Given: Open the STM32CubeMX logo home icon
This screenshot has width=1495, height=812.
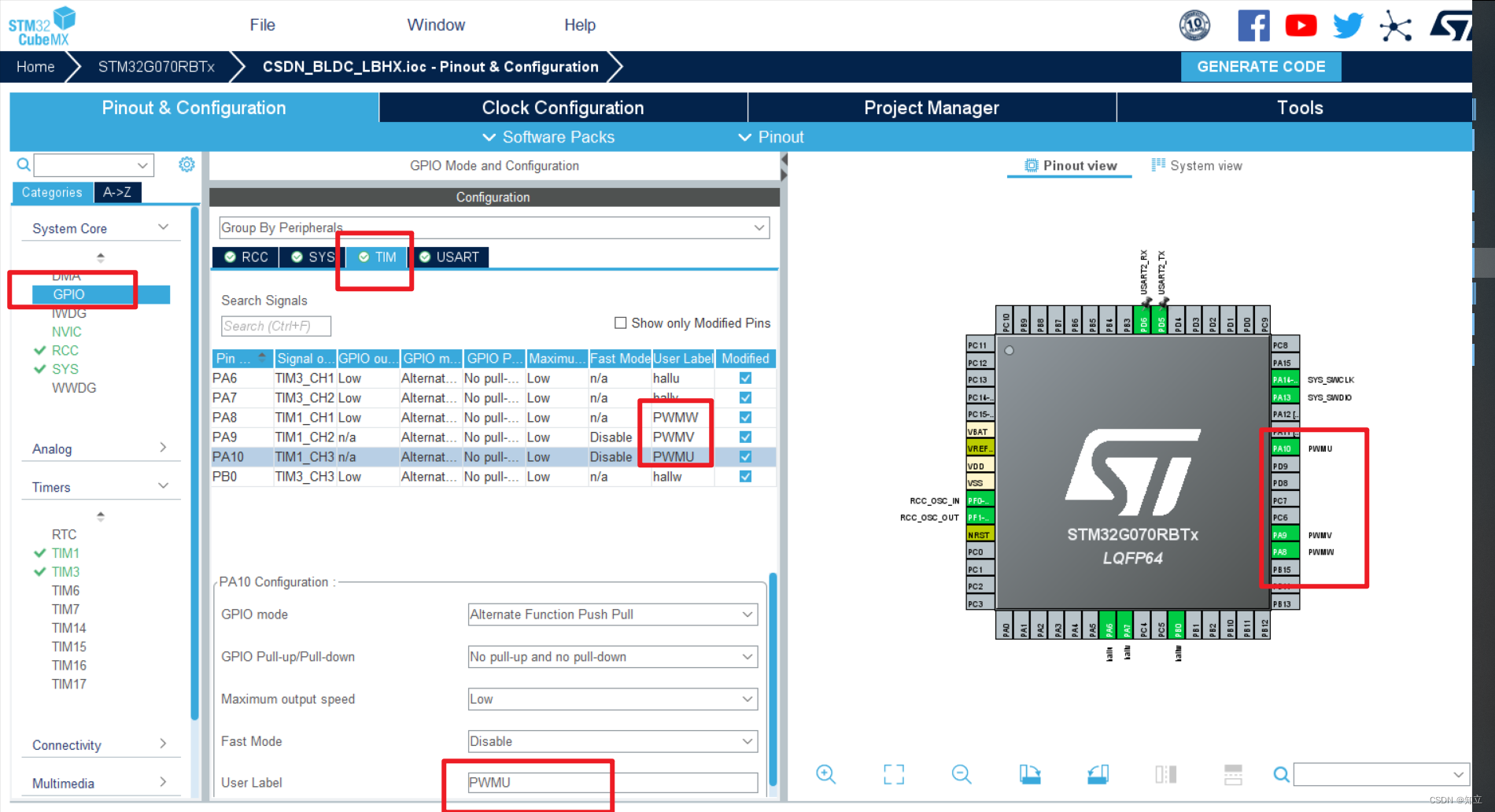Looking at the screenshot, I should click(x=42, y=26).
